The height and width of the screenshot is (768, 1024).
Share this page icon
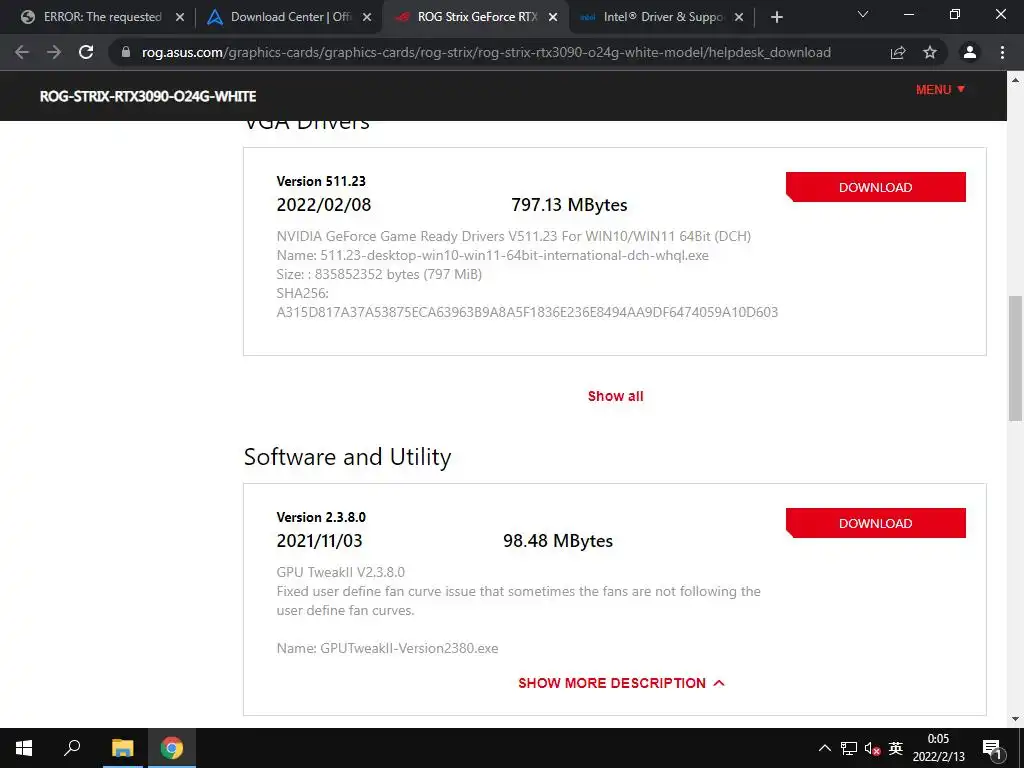tap(898, 52)
